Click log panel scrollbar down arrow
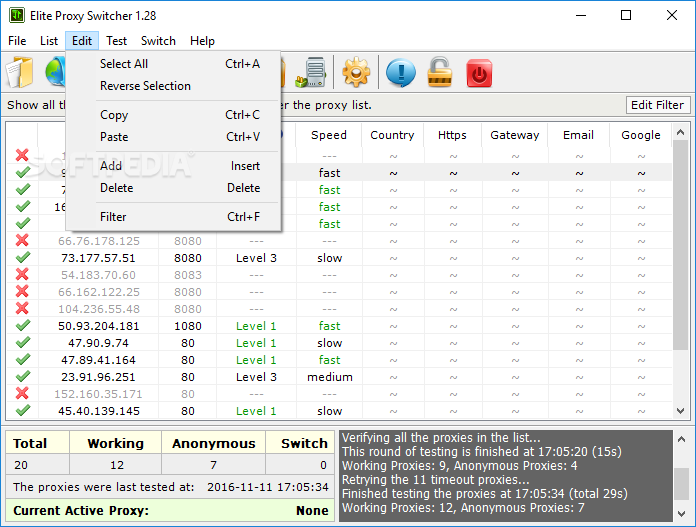Viewport: 696px width, 527px height. click(681, 514)
